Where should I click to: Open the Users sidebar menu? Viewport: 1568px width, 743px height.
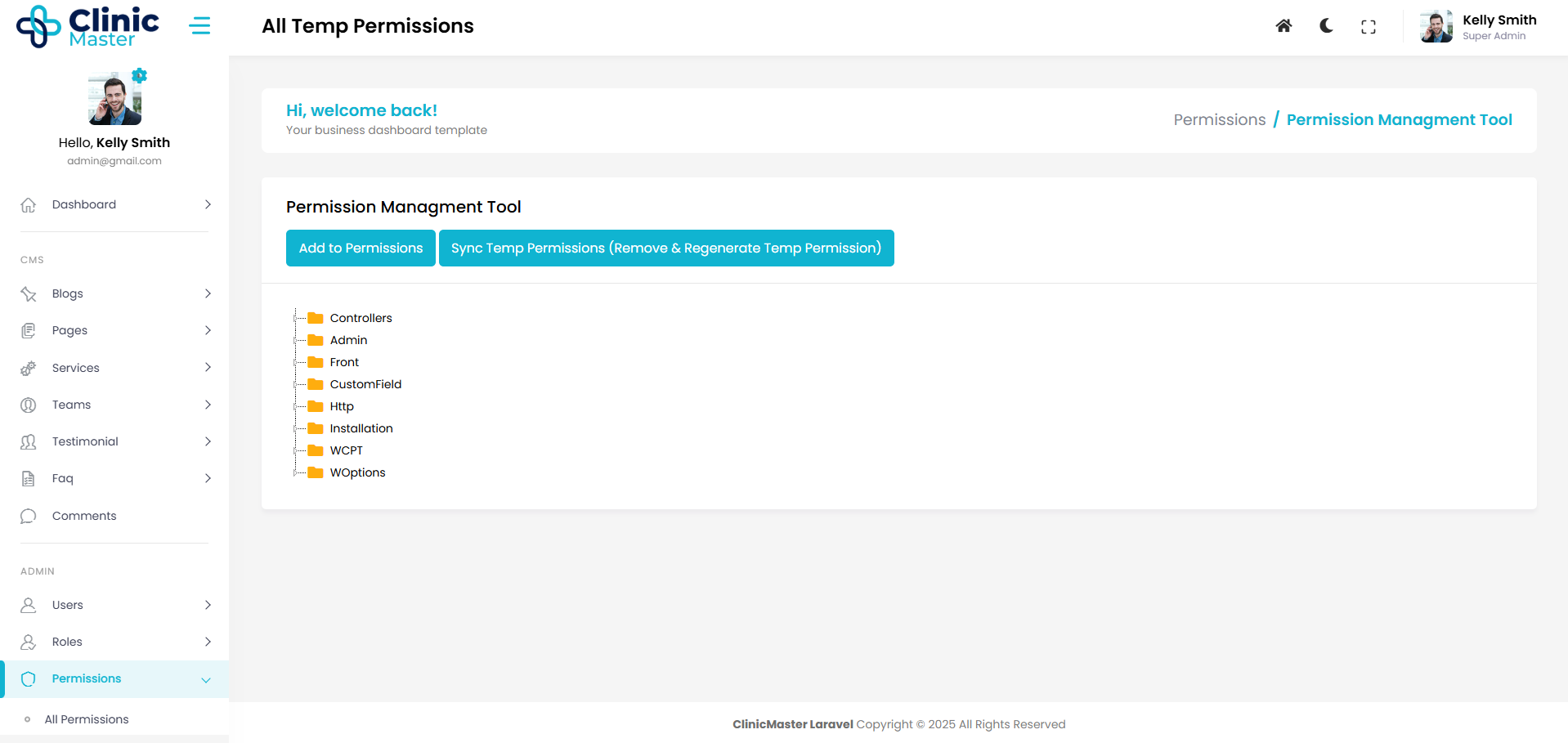[x=68, y=605]
